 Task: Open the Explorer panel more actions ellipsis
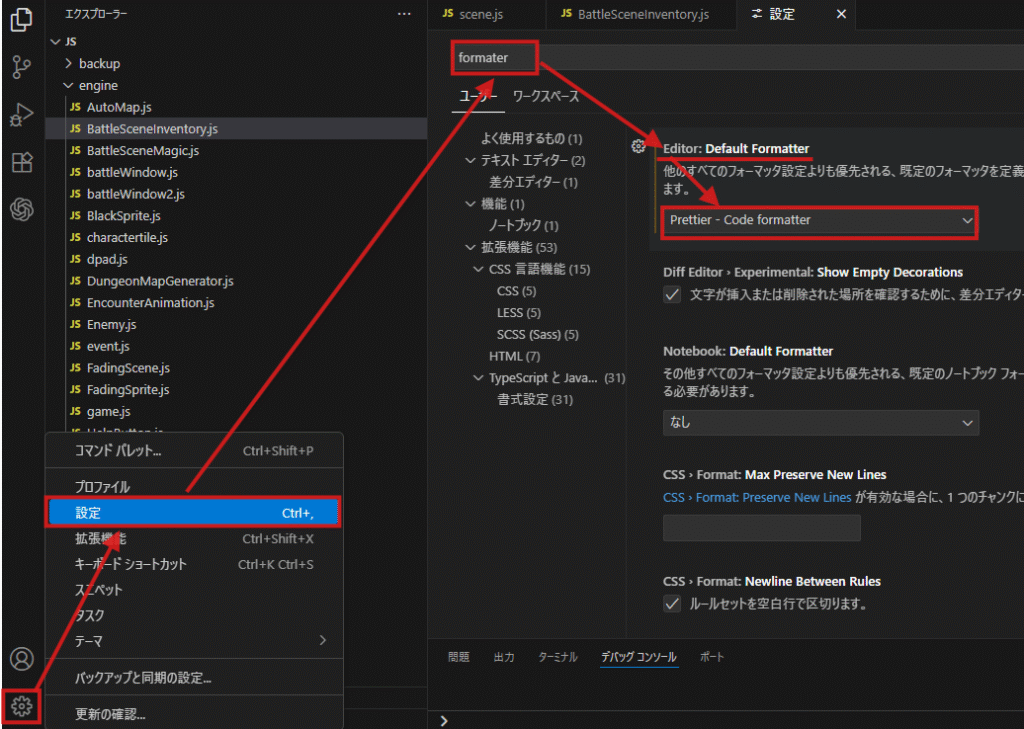tap(404, 14)
